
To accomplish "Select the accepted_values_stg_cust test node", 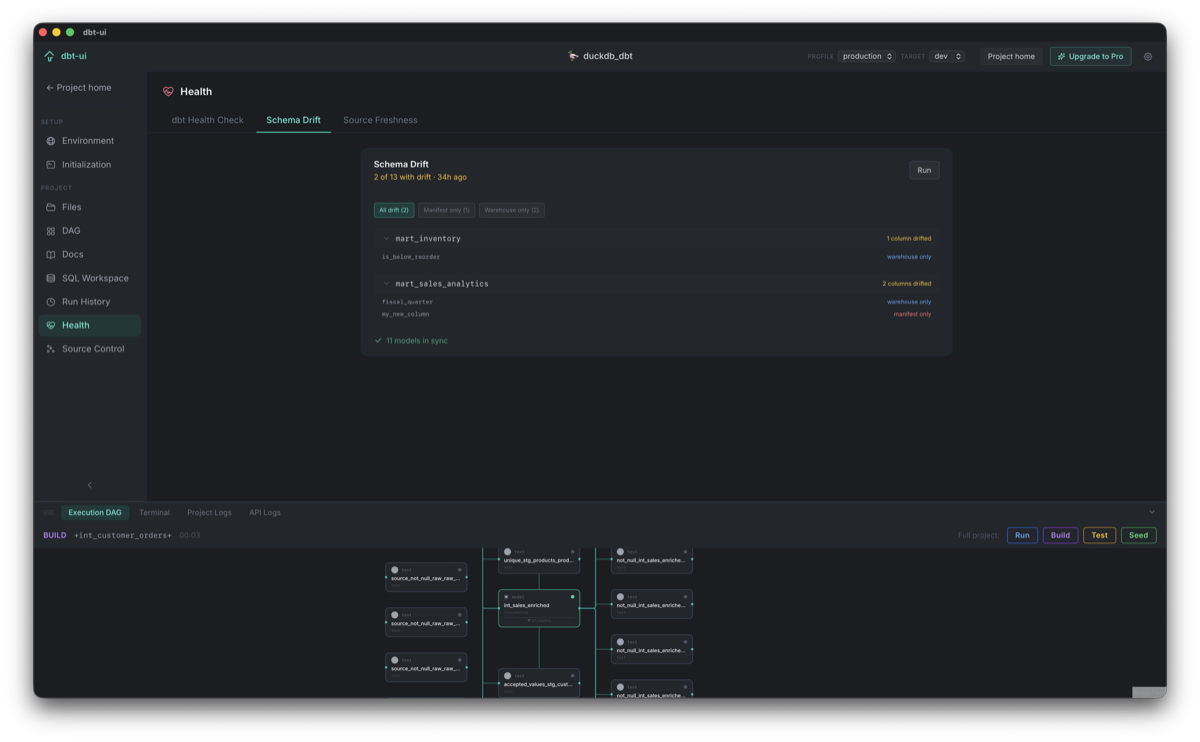I will (x=539, y=682).
